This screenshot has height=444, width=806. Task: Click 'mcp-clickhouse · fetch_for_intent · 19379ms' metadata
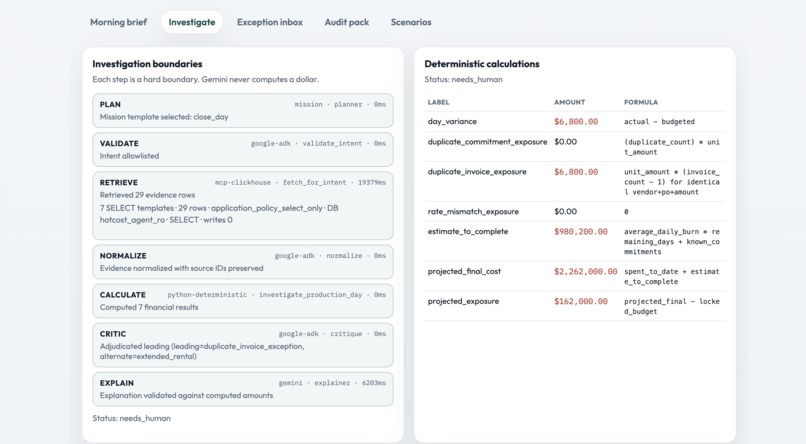(x=300, y=182)
